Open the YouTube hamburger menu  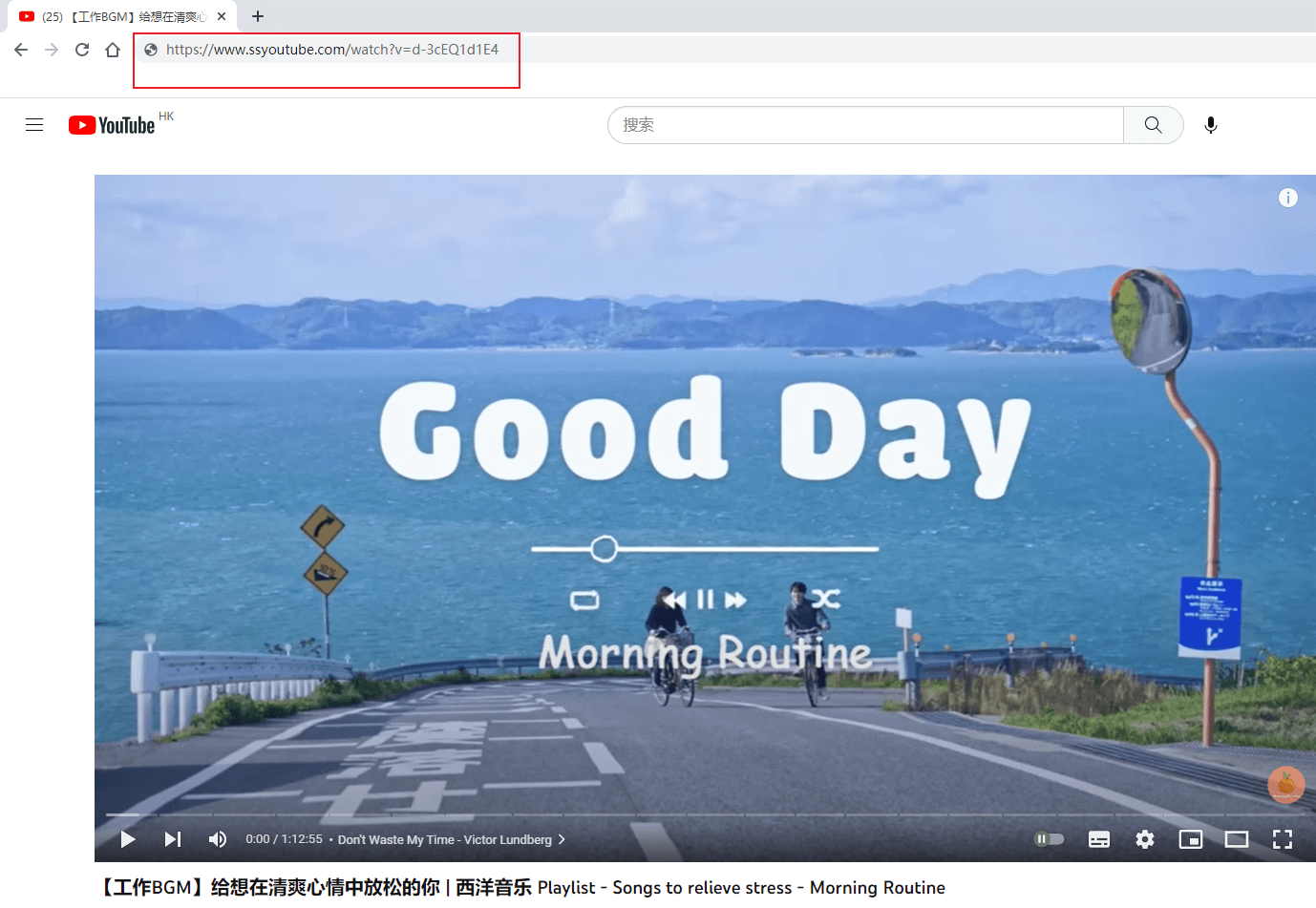click(x=34, y=124)
